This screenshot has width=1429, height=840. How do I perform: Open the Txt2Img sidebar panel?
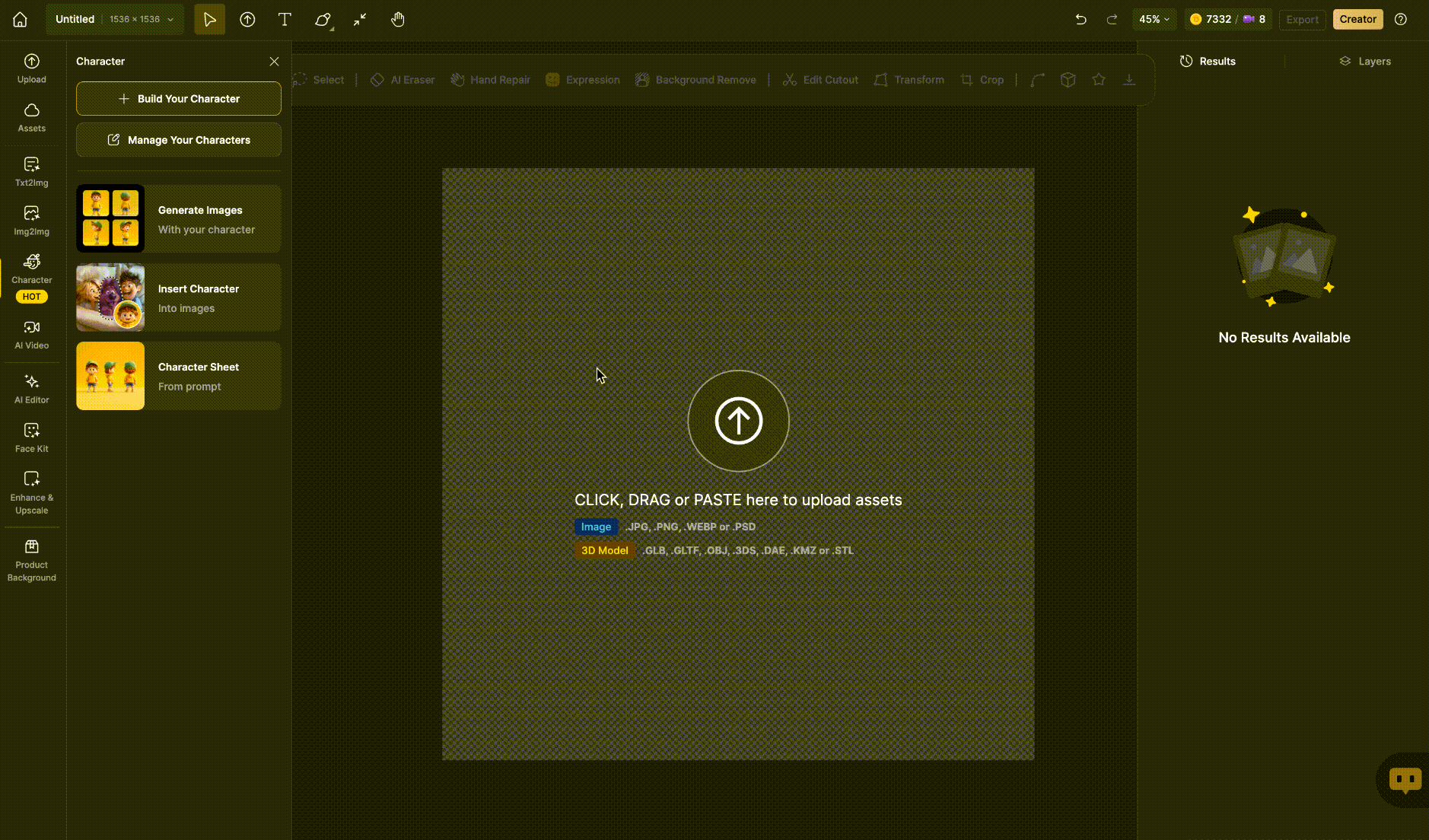pos(31,171)
